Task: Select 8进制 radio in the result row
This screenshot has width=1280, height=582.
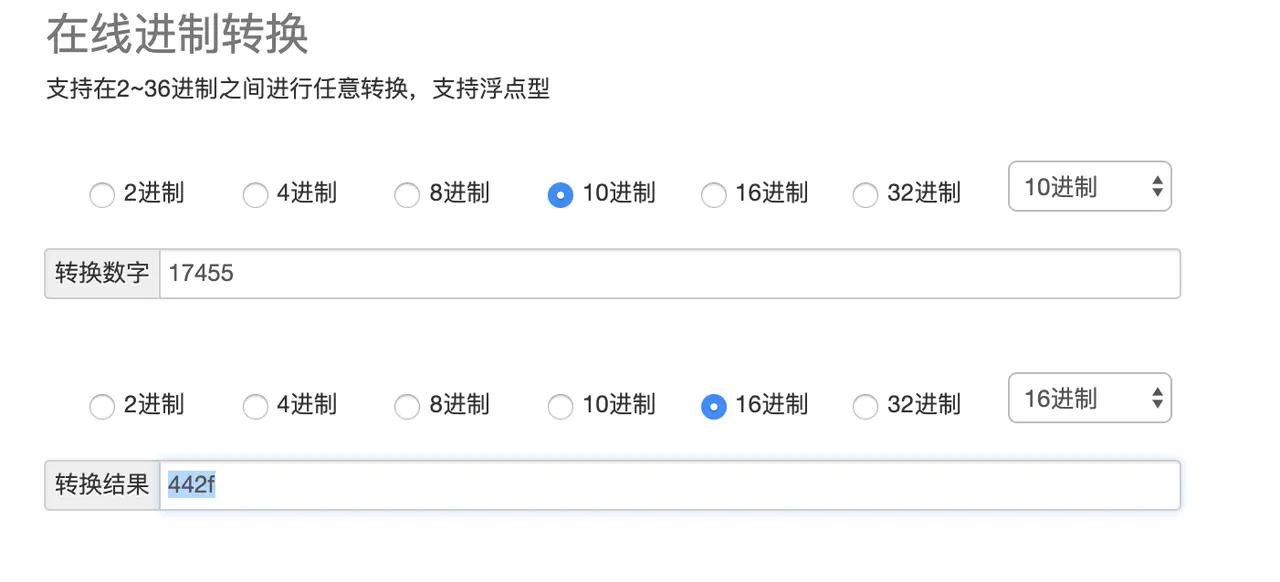Action: tap(407, 407)
